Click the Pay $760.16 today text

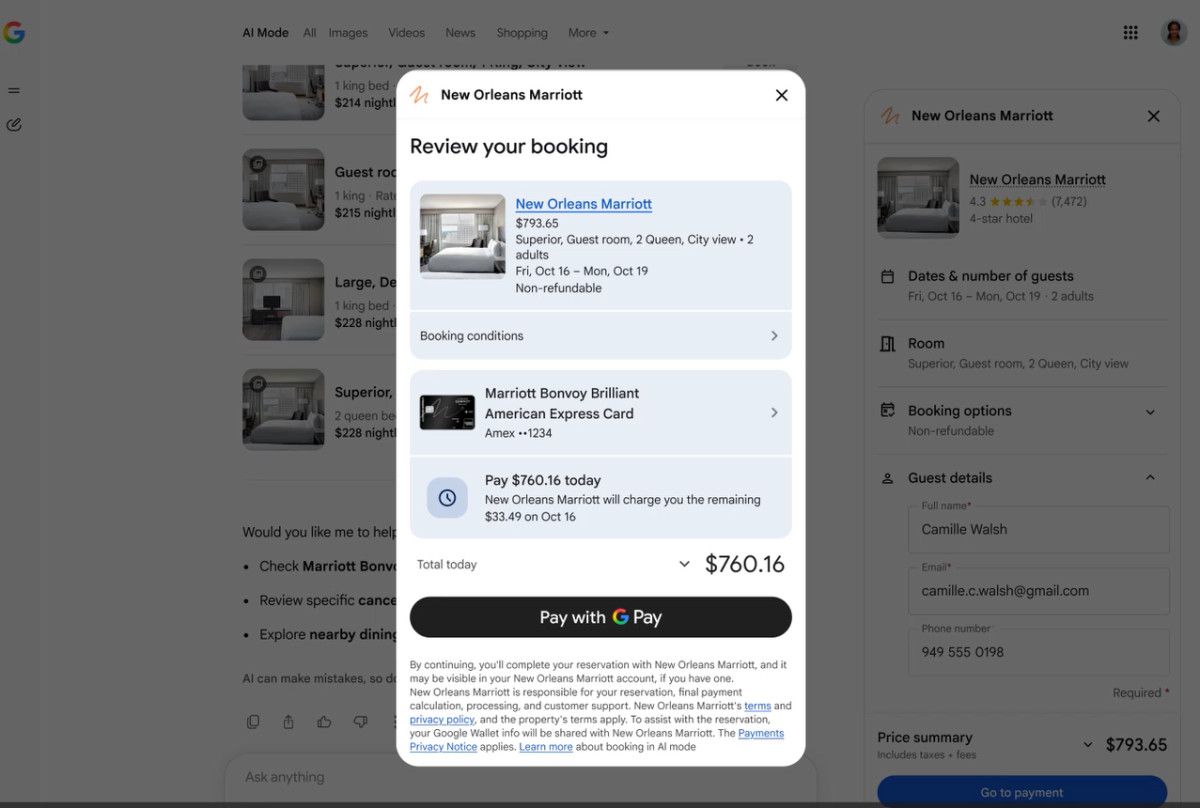(543, 480)
